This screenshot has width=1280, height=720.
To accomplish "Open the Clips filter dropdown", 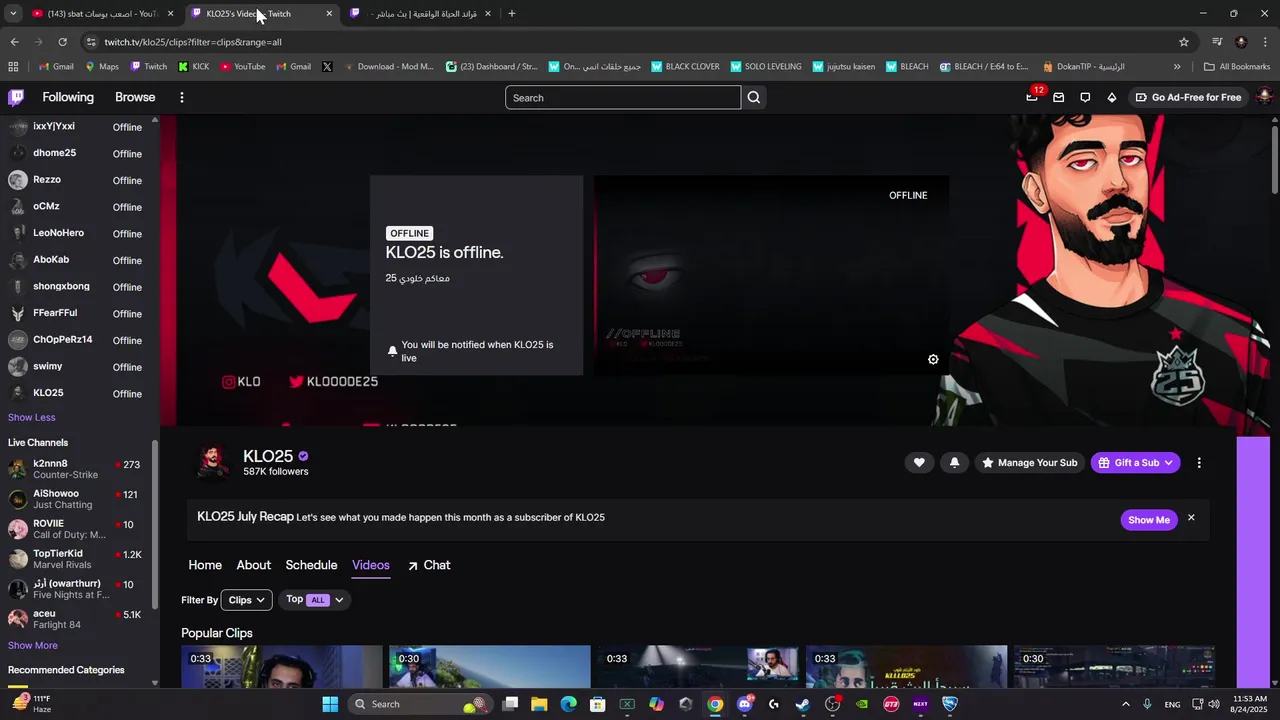I will 246,600.
